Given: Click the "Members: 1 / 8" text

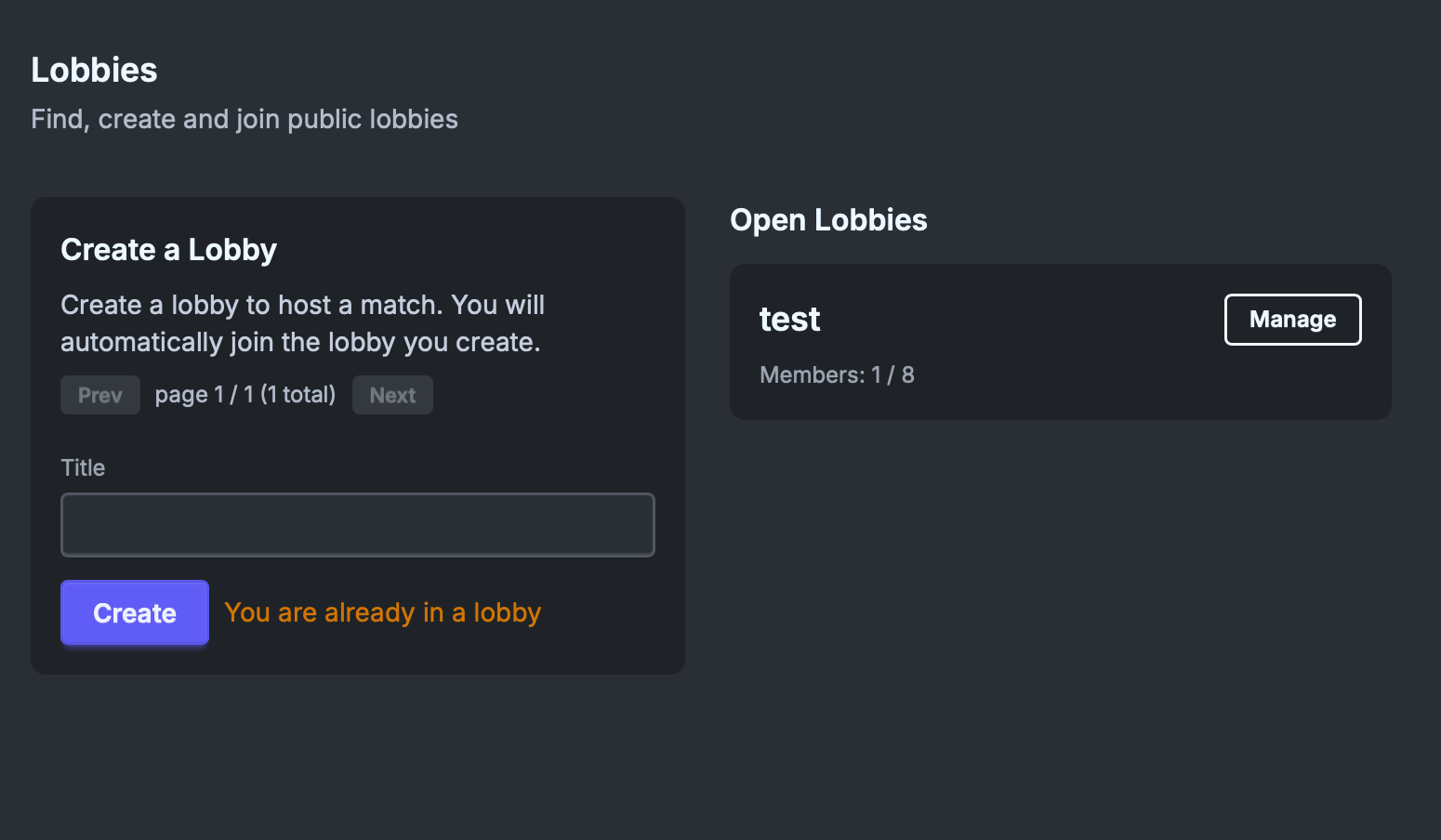Looking at the screenshot, I should [837, 374].
